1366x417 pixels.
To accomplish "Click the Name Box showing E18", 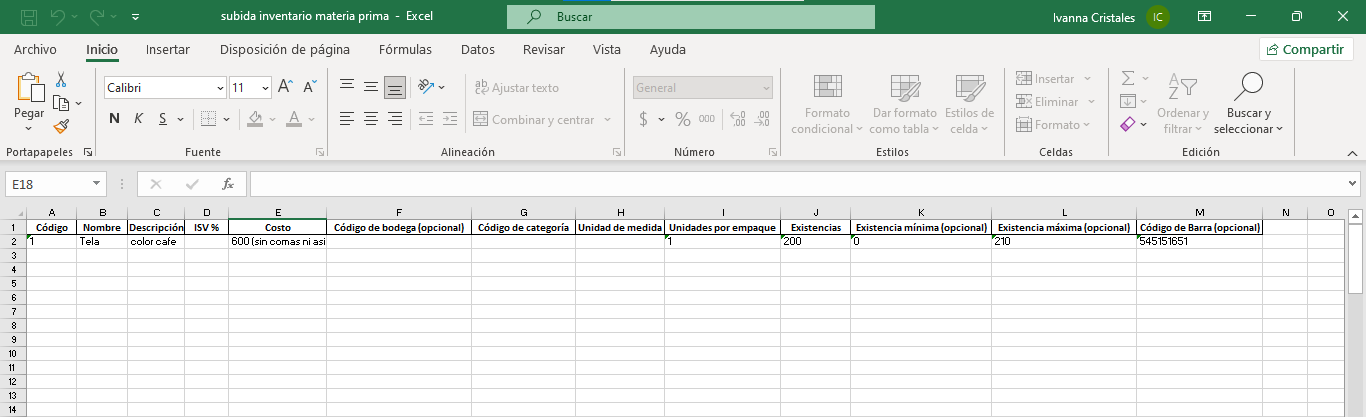I will click(x=56, y=184).
